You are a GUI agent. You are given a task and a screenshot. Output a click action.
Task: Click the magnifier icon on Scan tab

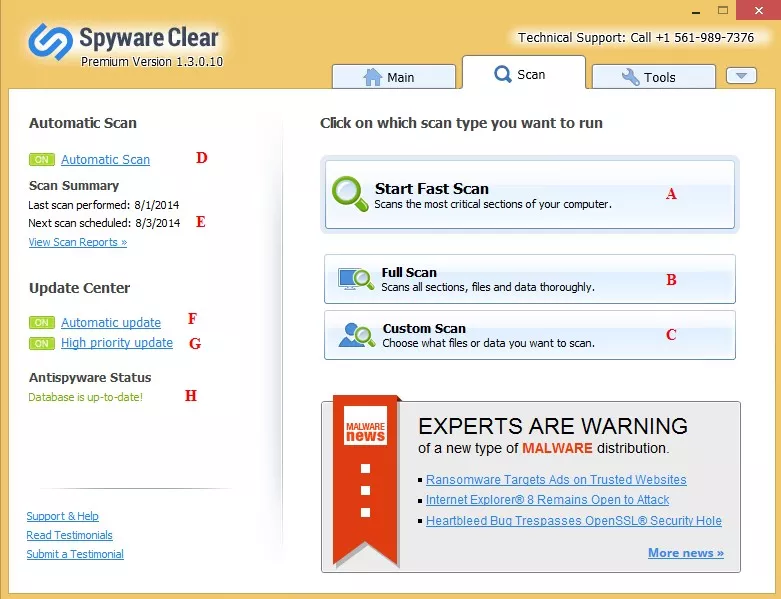click(x=503, y=75)
